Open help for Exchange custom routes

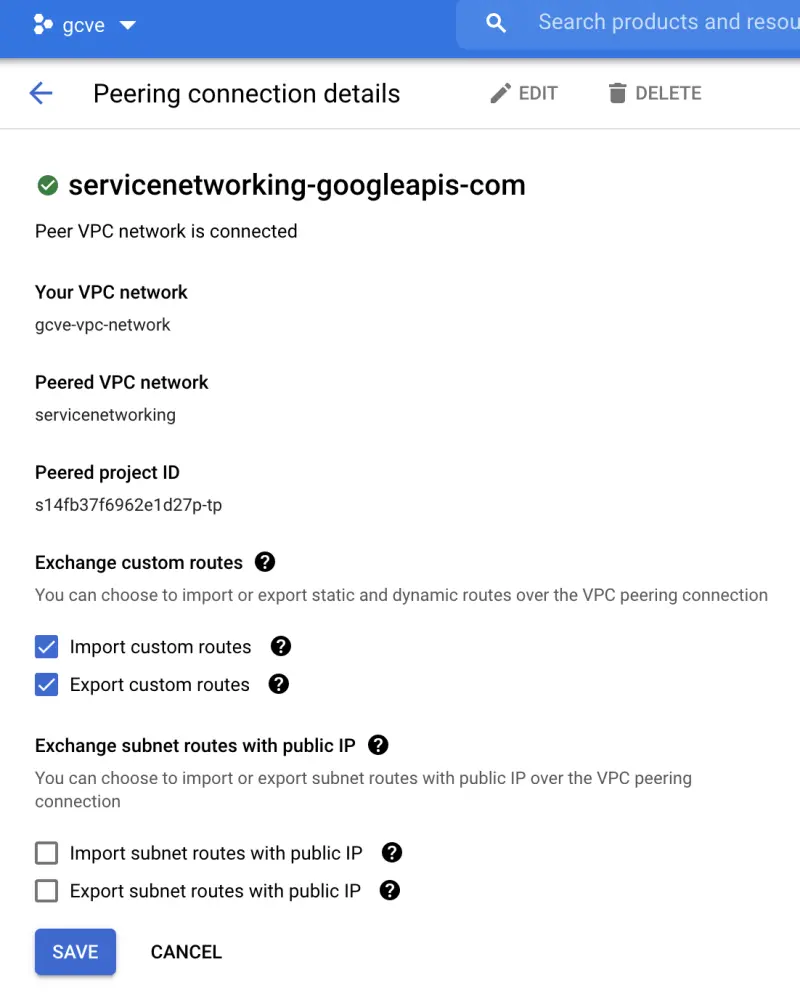pos(265,562)
